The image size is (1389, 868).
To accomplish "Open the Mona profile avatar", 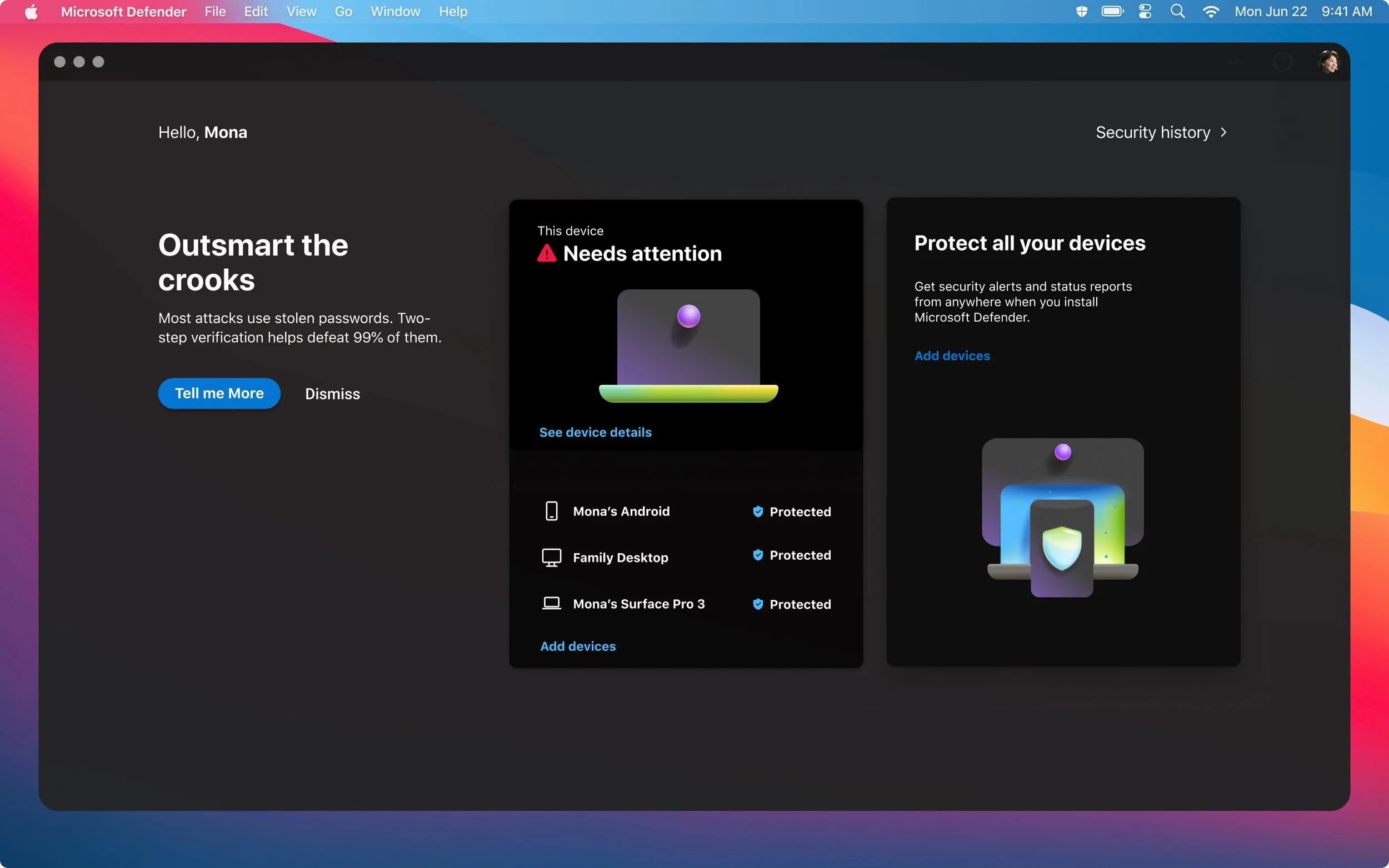I will click(x=1328, y=62).
